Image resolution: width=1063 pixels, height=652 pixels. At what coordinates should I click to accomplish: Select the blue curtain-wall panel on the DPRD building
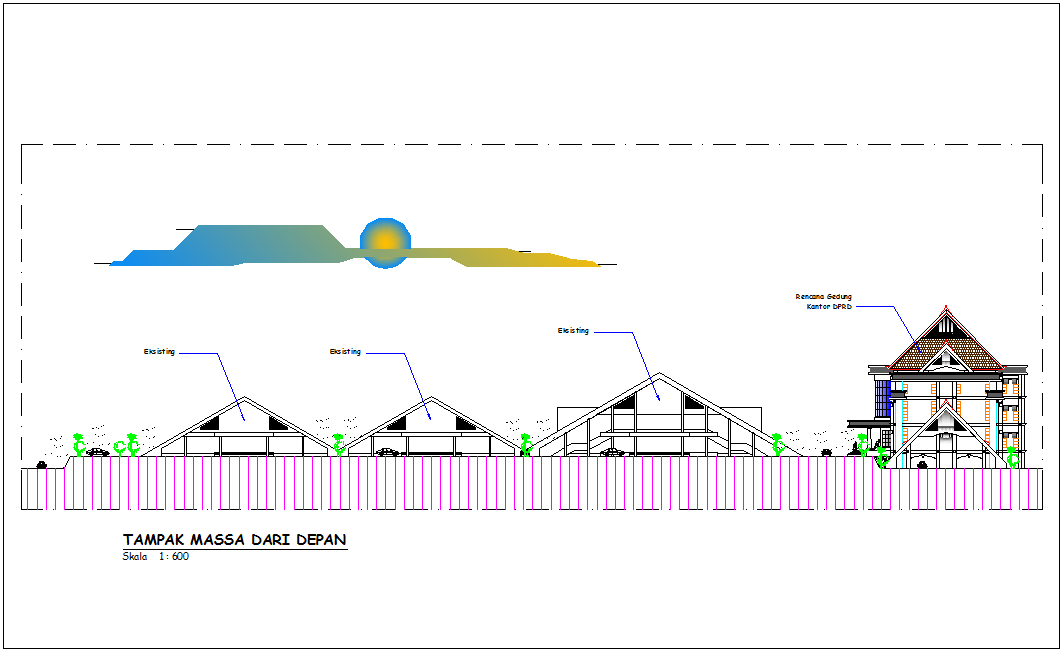pyautogui.click(x=881, y=397)
